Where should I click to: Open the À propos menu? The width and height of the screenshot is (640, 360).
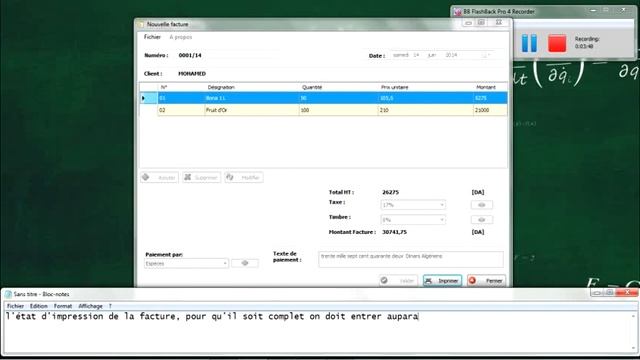point(180,37)
